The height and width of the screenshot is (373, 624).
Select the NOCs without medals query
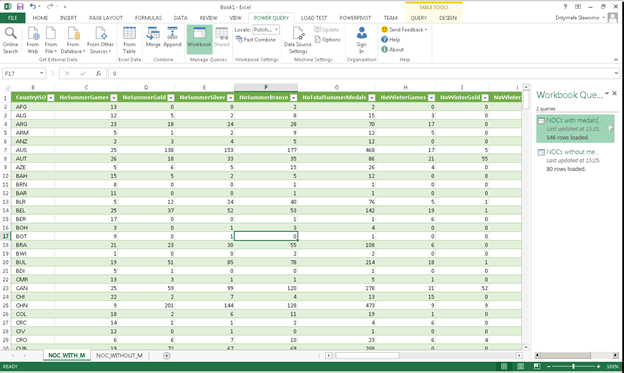pos(575,160)
